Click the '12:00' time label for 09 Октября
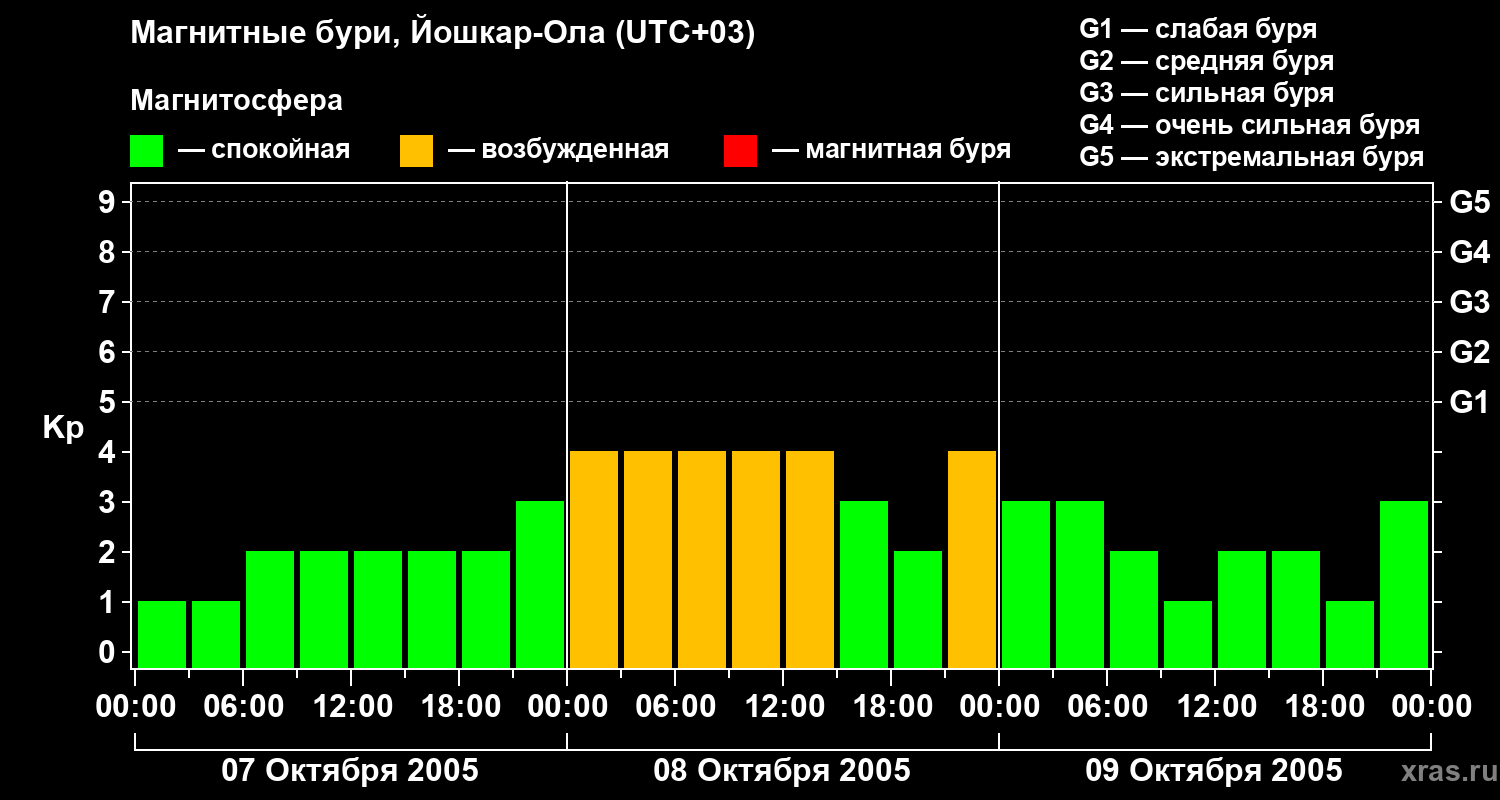 click(x=1215, y=707)
